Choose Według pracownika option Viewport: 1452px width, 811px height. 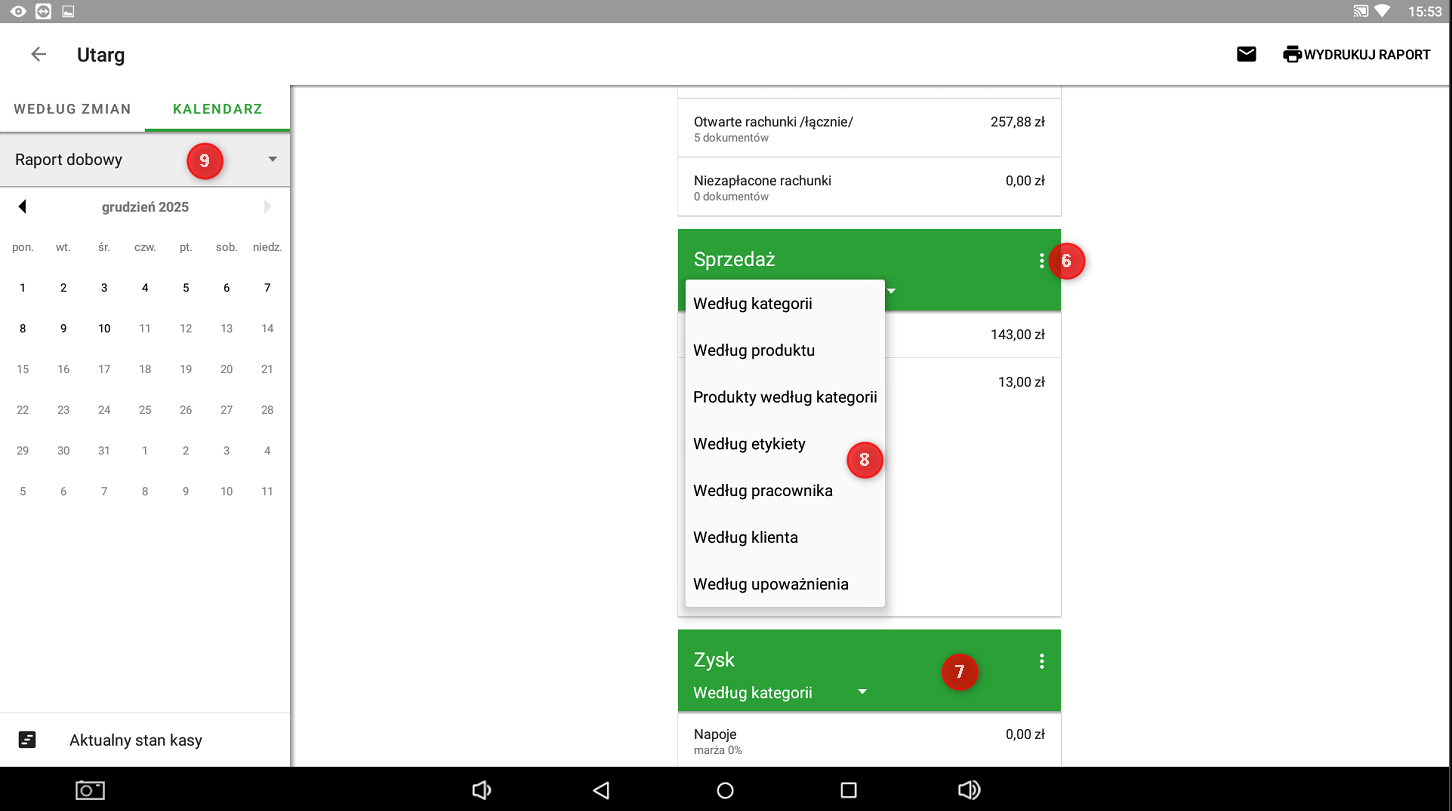pos(762,491)
